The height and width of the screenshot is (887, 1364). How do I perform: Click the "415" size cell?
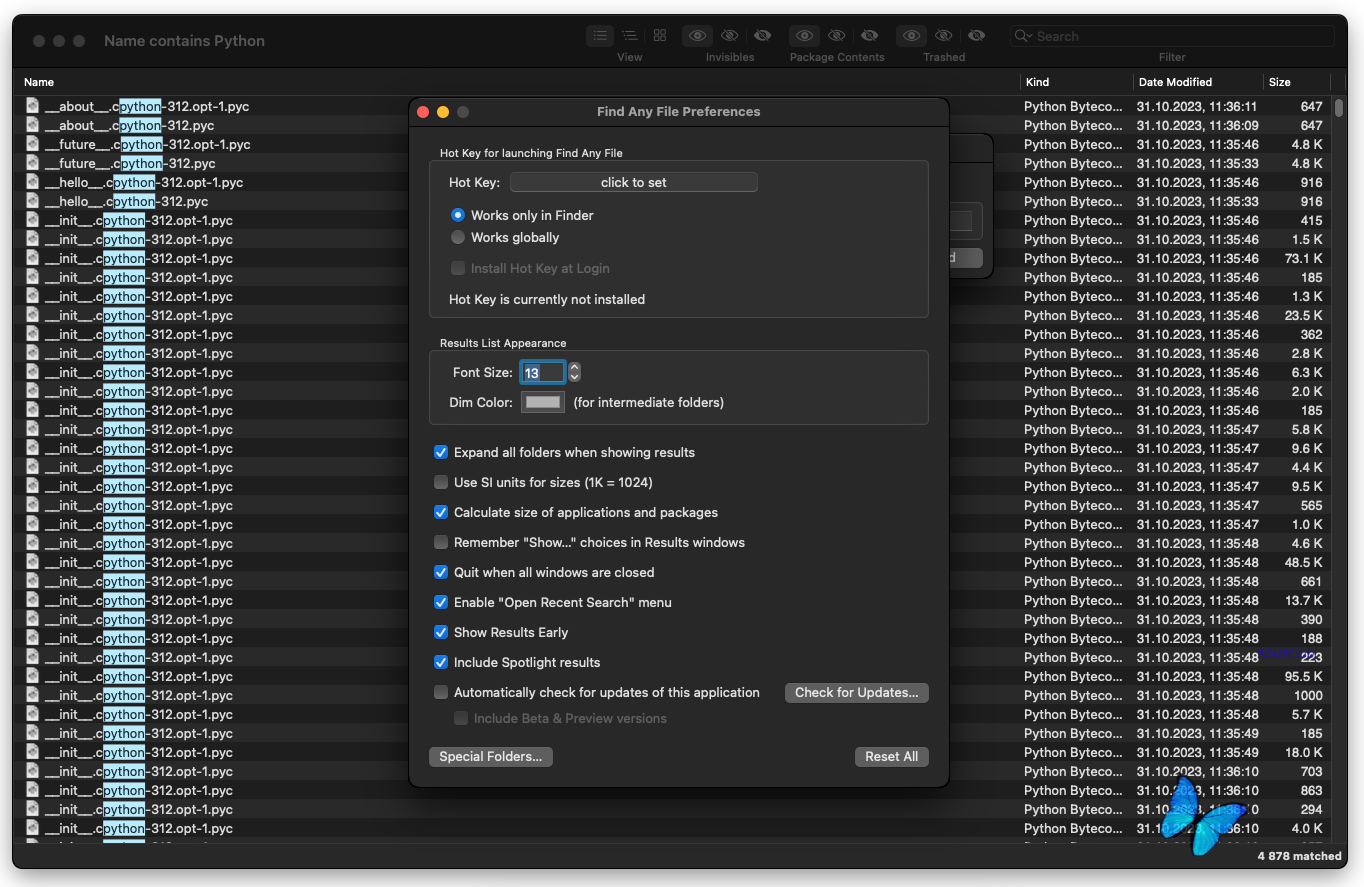point(1311,220)
